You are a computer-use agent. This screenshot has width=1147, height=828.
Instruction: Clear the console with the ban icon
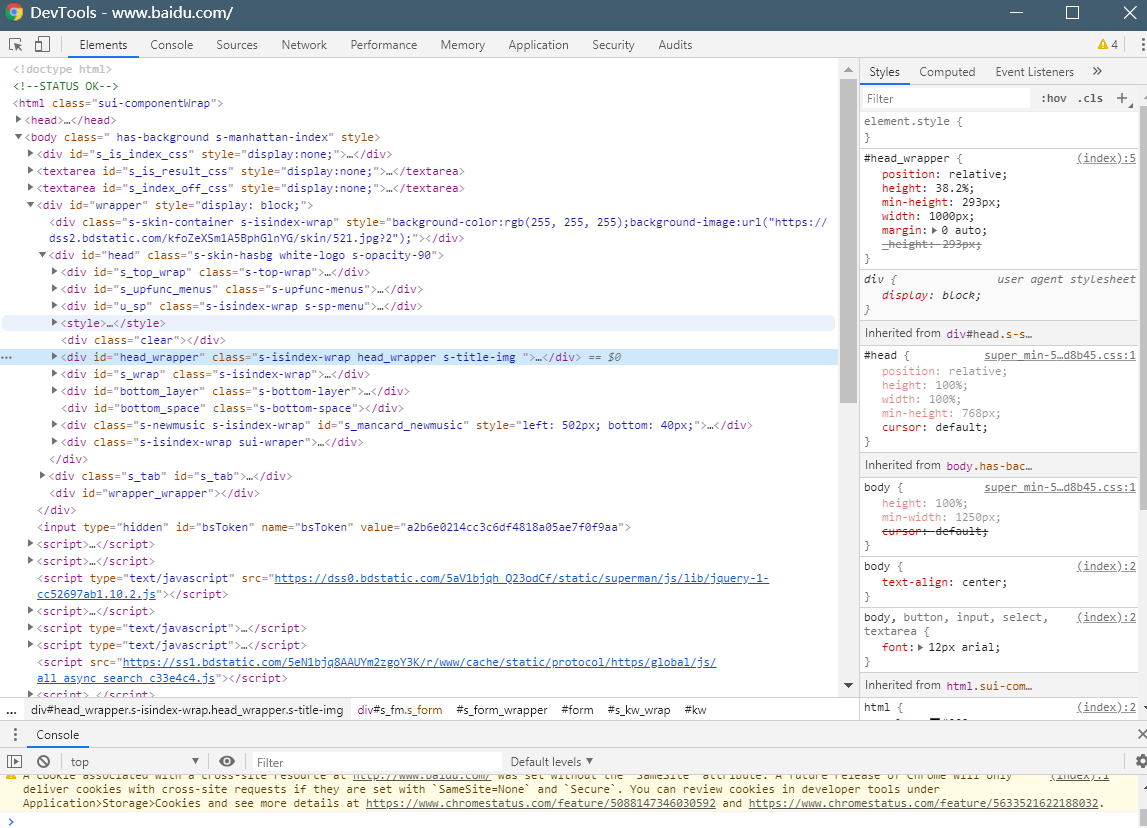(43, 762)
